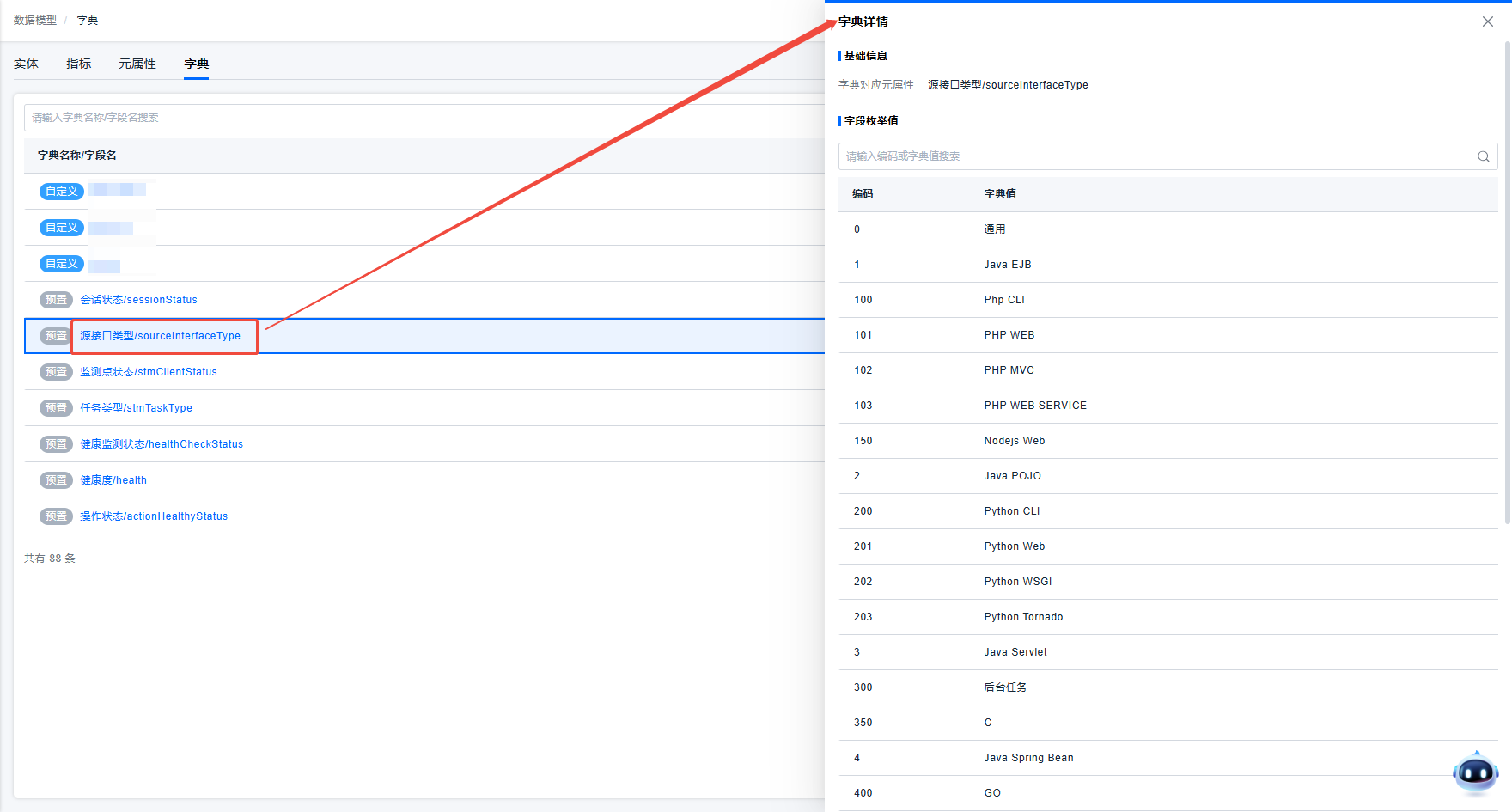The height and width of the screenshot is (812, 1512).
Task: Click the first 自定义 tag badge
Action: point(61,192)
